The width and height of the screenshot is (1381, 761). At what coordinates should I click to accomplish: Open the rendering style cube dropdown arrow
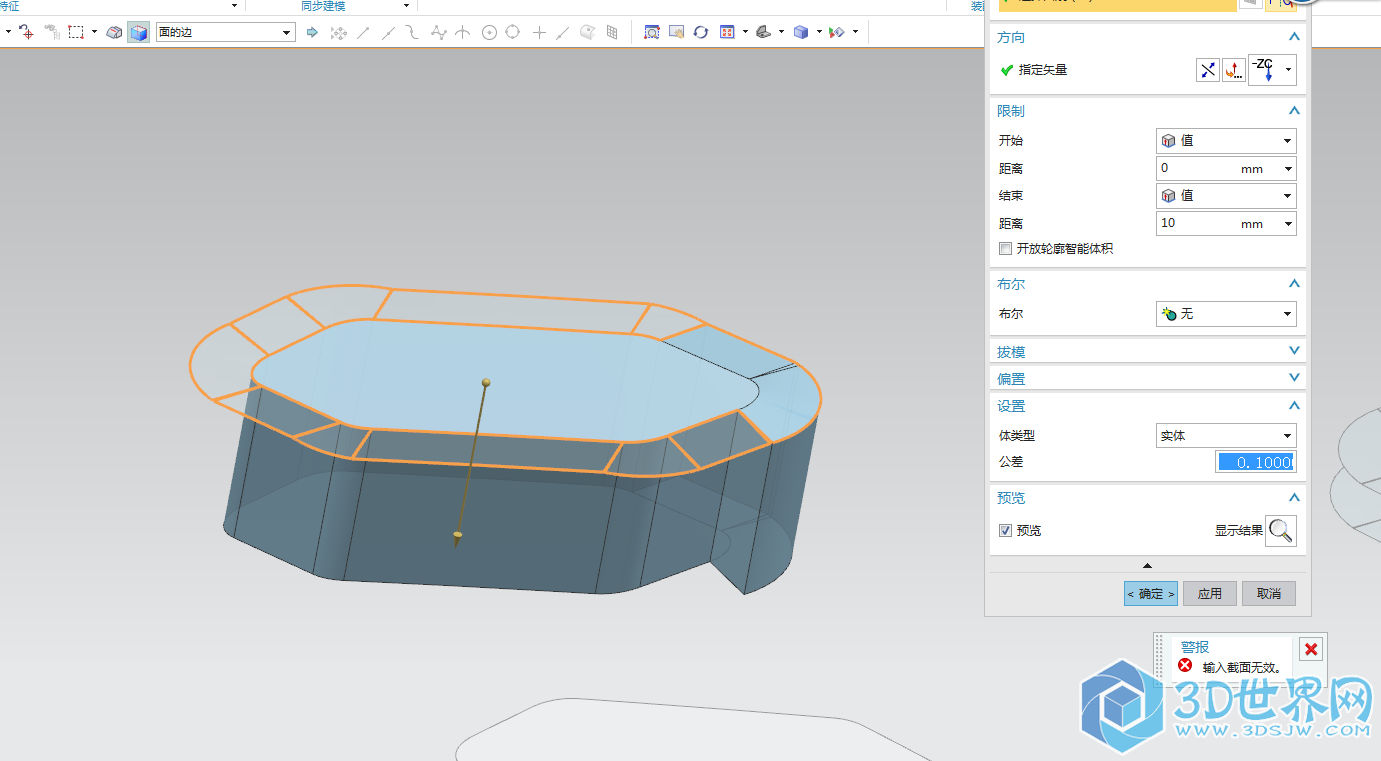[819, 32]
